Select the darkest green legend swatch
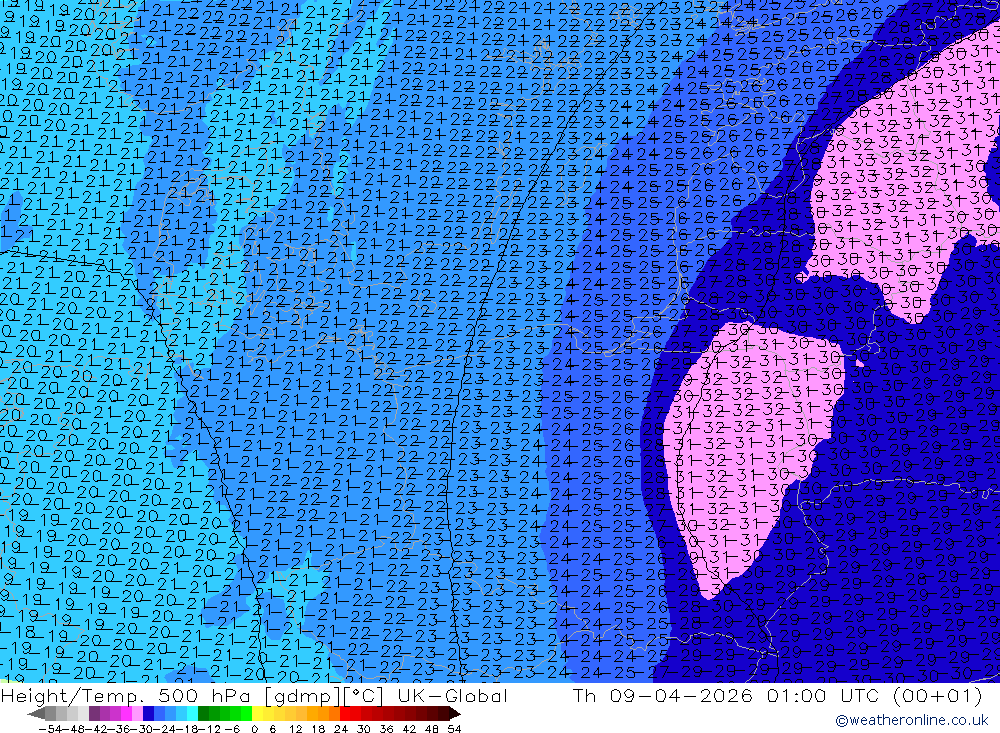1000x733 pixels. (x=203, y=714)
